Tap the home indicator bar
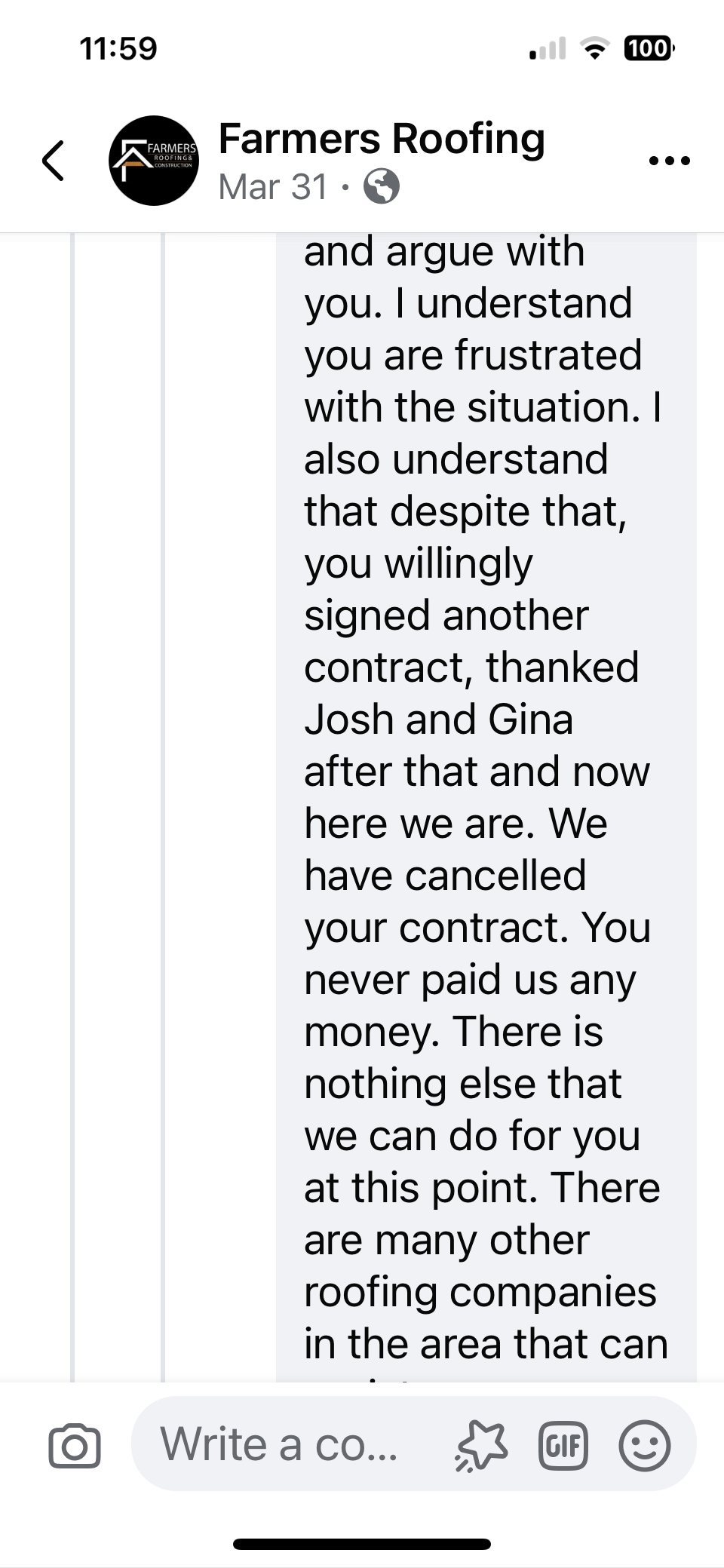Image resolution: width=724 pixels, height=1568 pixels. coord(362,1544)
